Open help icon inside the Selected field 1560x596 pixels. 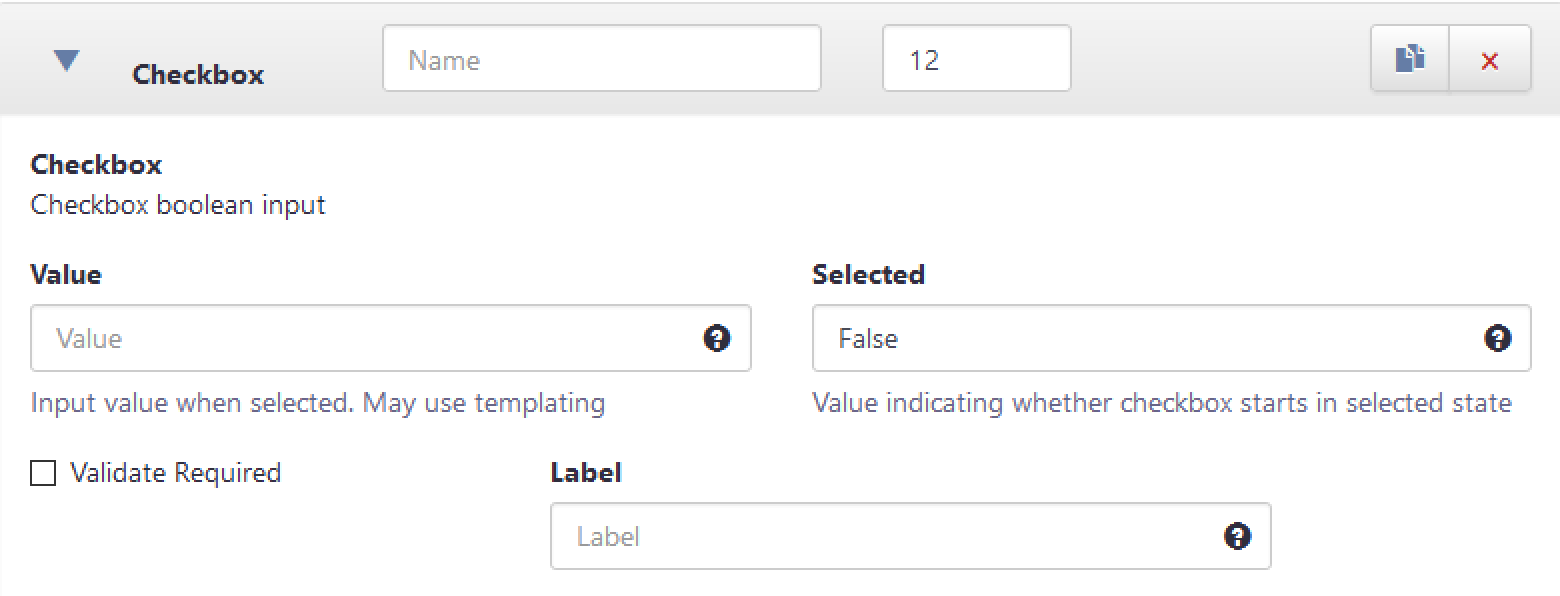click(x=1497, y=338)
